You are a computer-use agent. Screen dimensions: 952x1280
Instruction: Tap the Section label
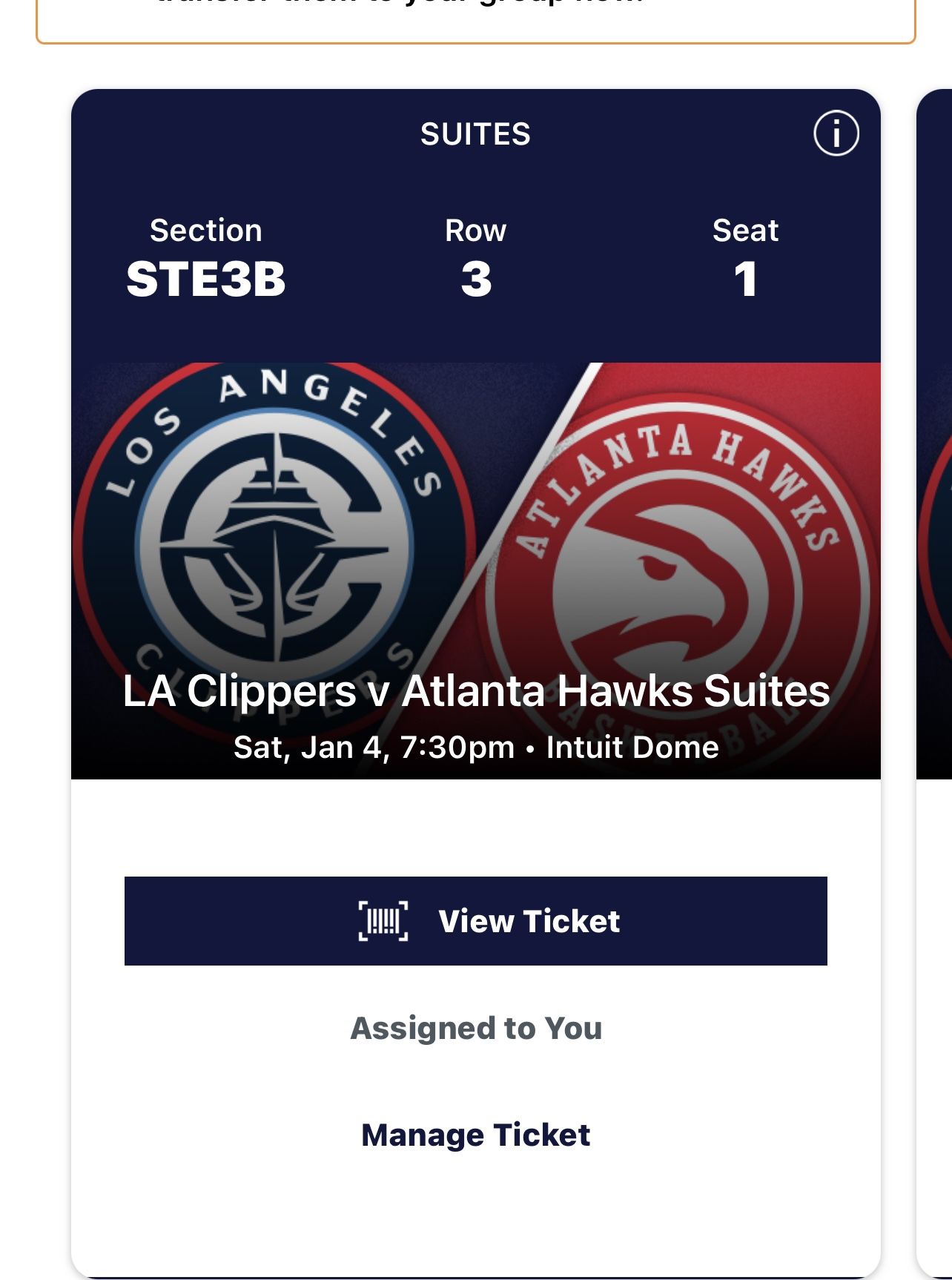coord(205,231)
